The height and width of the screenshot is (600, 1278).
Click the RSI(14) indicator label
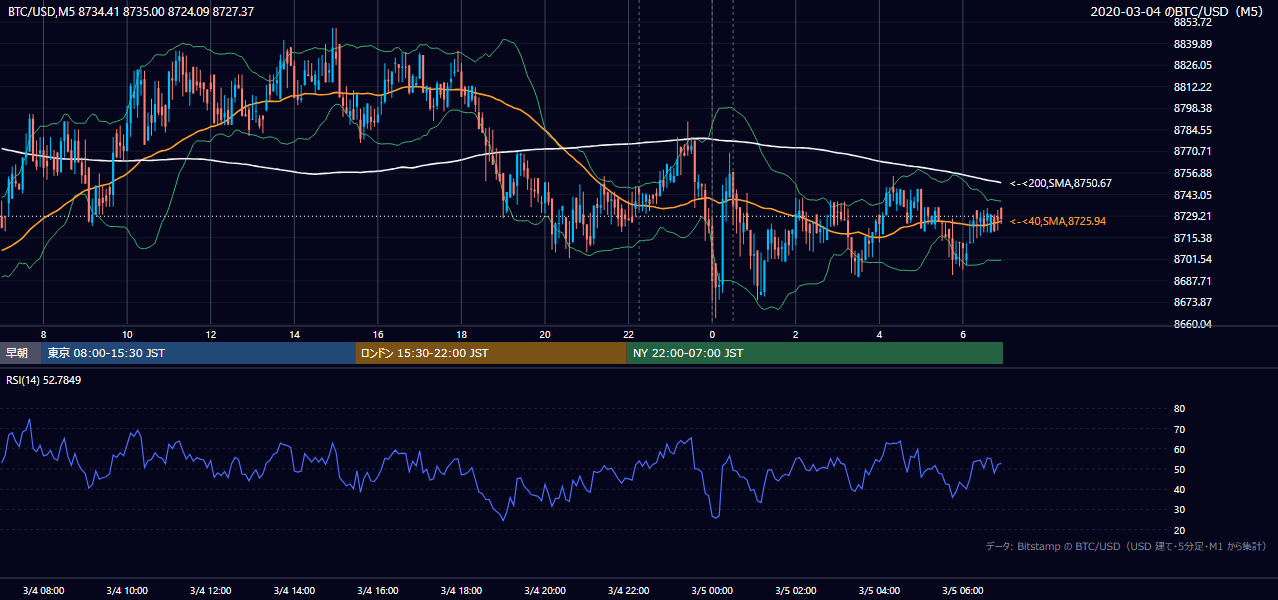tap(45, 380)
